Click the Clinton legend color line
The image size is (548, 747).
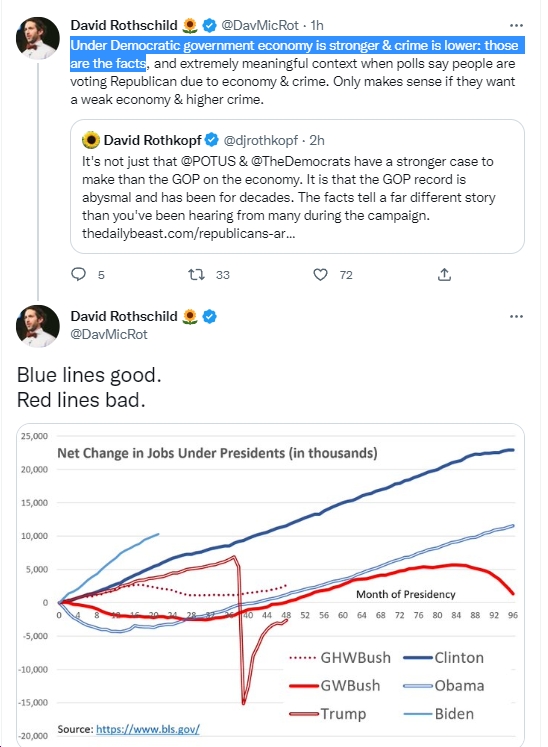pyautogui.click(x=418, y=658)
